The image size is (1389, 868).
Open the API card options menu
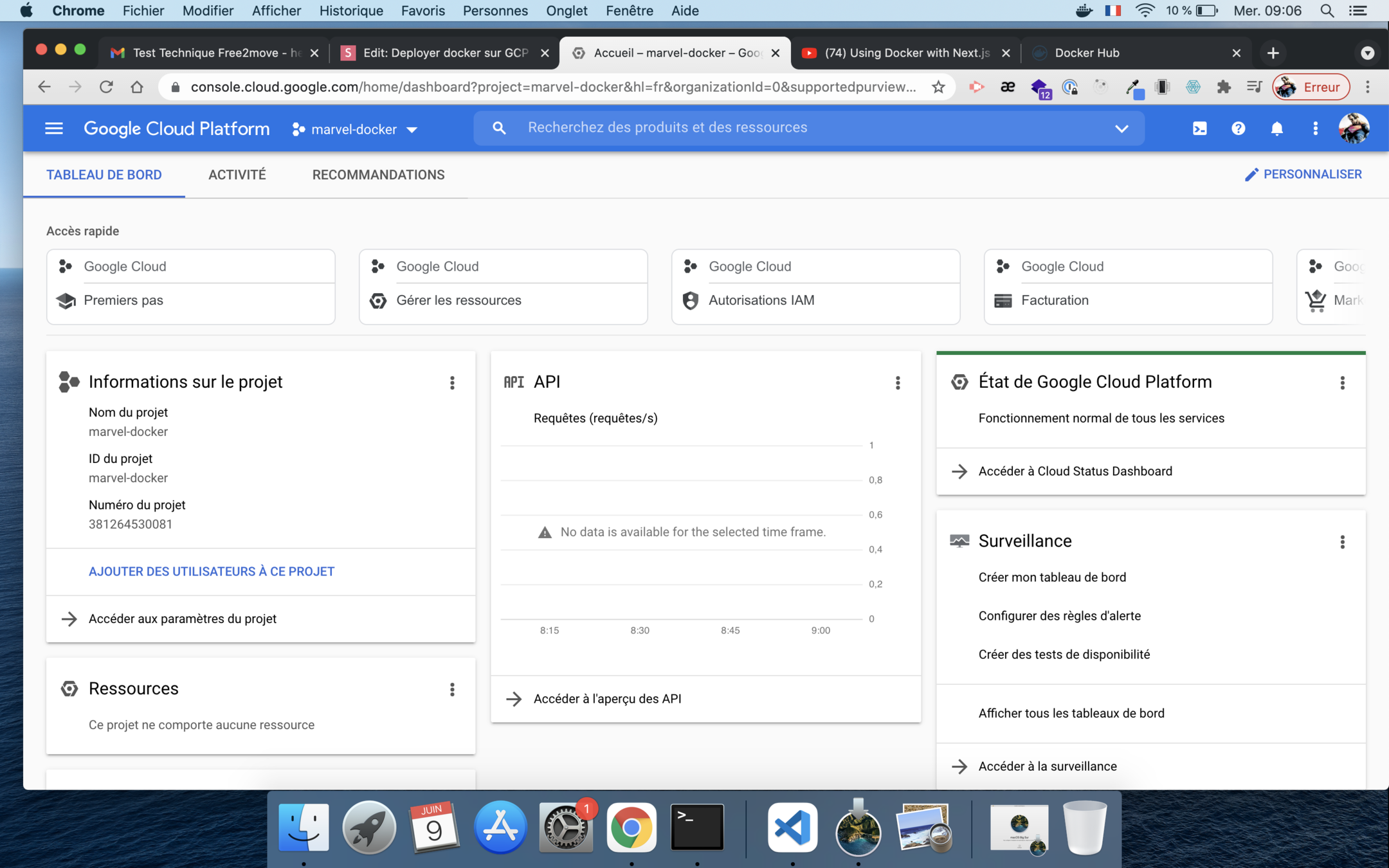coord(898,383)
